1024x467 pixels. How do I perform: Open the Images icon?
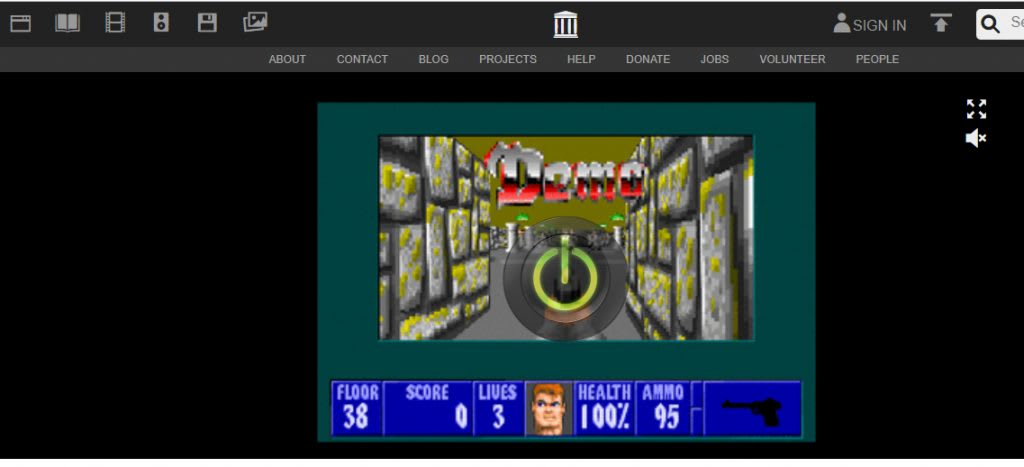[255, 23]
